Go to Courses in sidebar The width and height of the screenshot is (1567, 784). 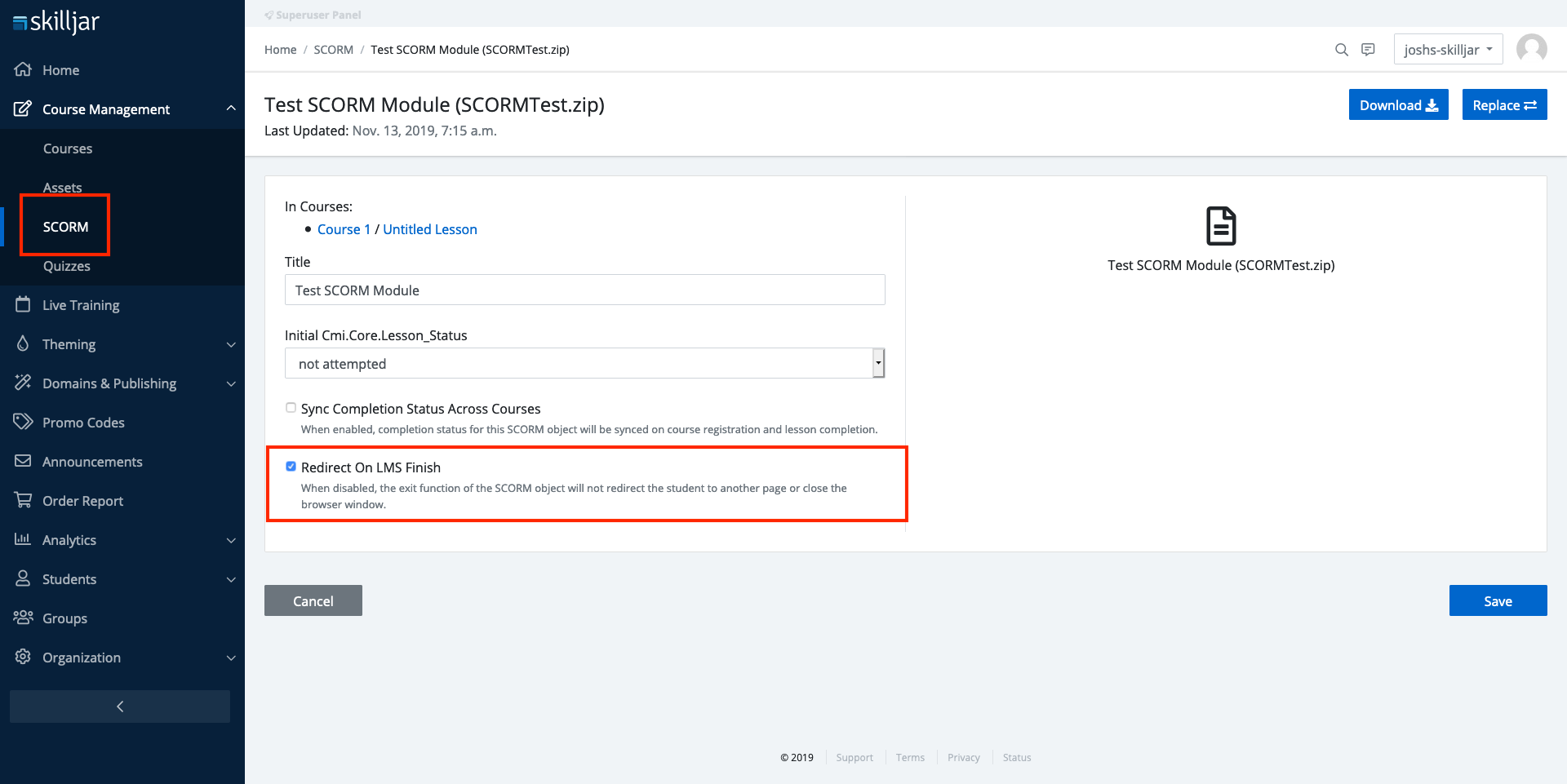(68, 148)
